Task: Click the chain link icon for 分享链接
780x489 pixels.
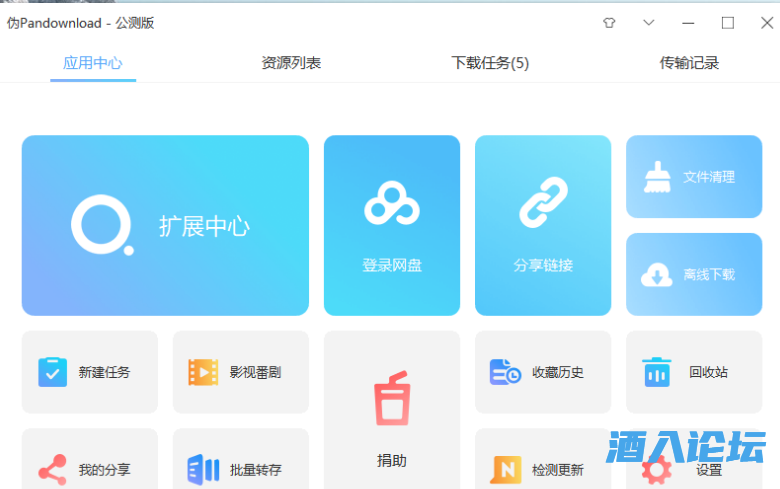Action: tap(543, 202)
